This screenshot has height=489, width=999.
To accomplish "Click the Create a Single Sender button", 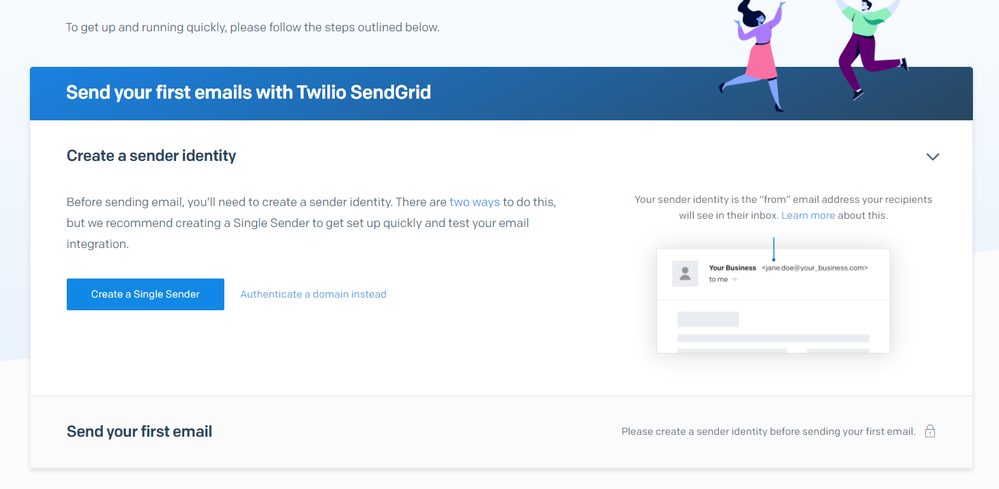I will [x=145, y=294].
